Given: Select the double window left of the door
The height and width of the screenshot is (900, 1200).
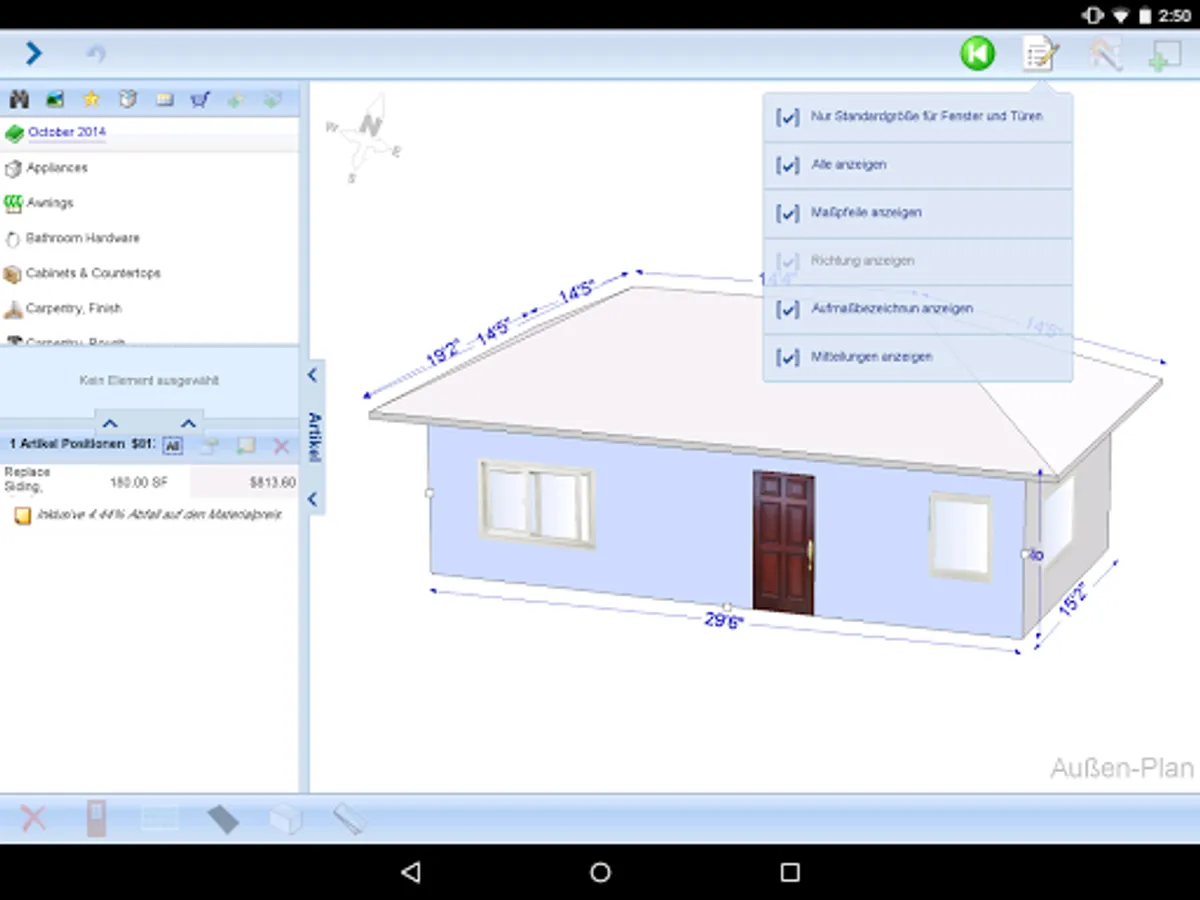Looking at the screenshot, I should (537, 503).
